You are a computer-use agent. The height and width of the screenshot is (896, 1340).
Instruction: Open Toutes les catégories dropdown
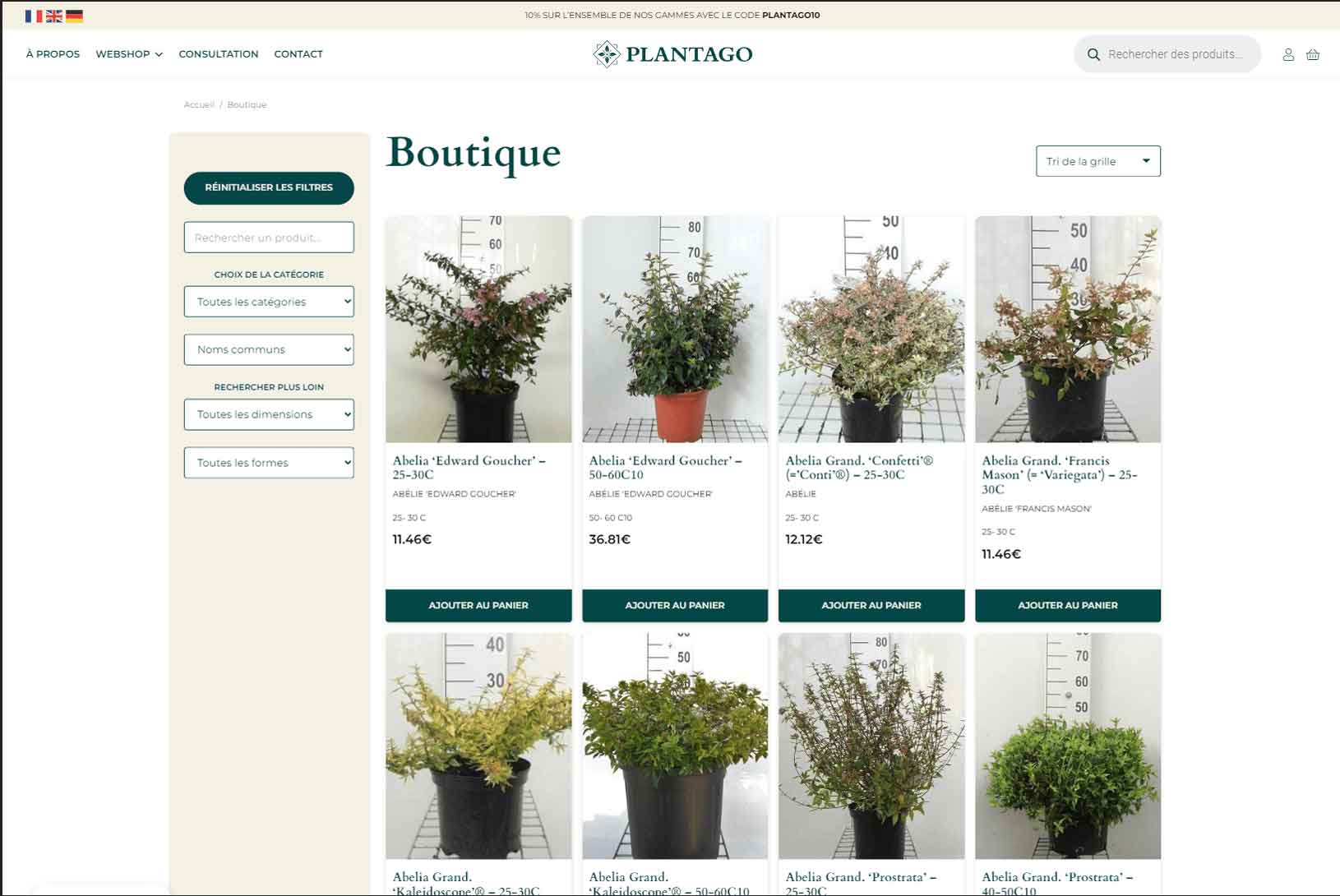coord(269,302)
